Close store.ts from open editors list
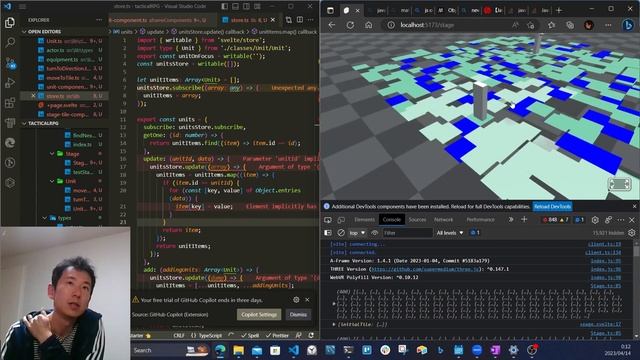Image resolution: width=640 pixels, height=360 pixels. pyautogui.click(x=33, y=96)
